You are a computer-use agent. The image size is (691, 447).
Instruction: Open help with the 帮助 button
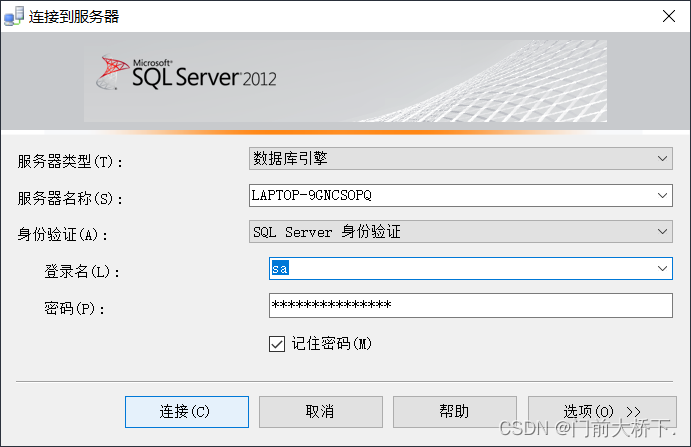click(454, 411)
